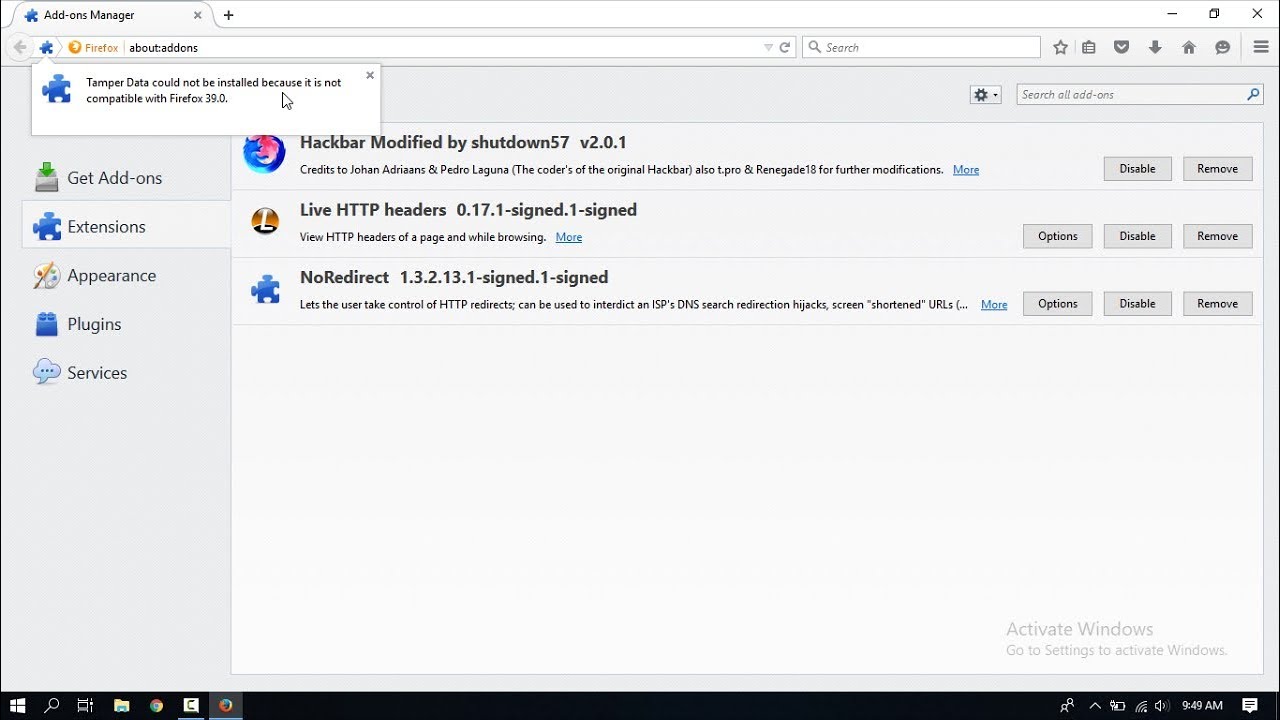Select the Add-ons Manager browser tab
The height and width of the screenshot is (720, 1280).
(x=111, y=15)
